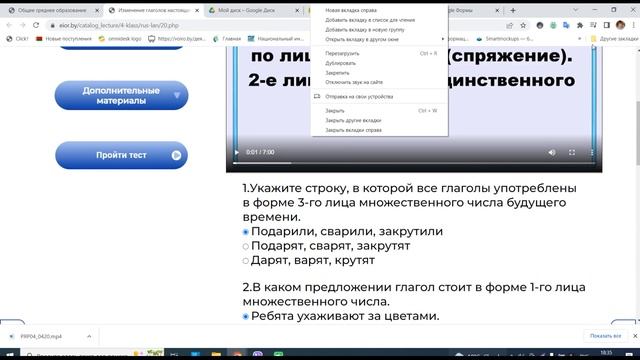This screenshot has height=360, width=640.
Task: Switch to the 'Мой диск – Google Диск' tab
Action: click(253, 10)
